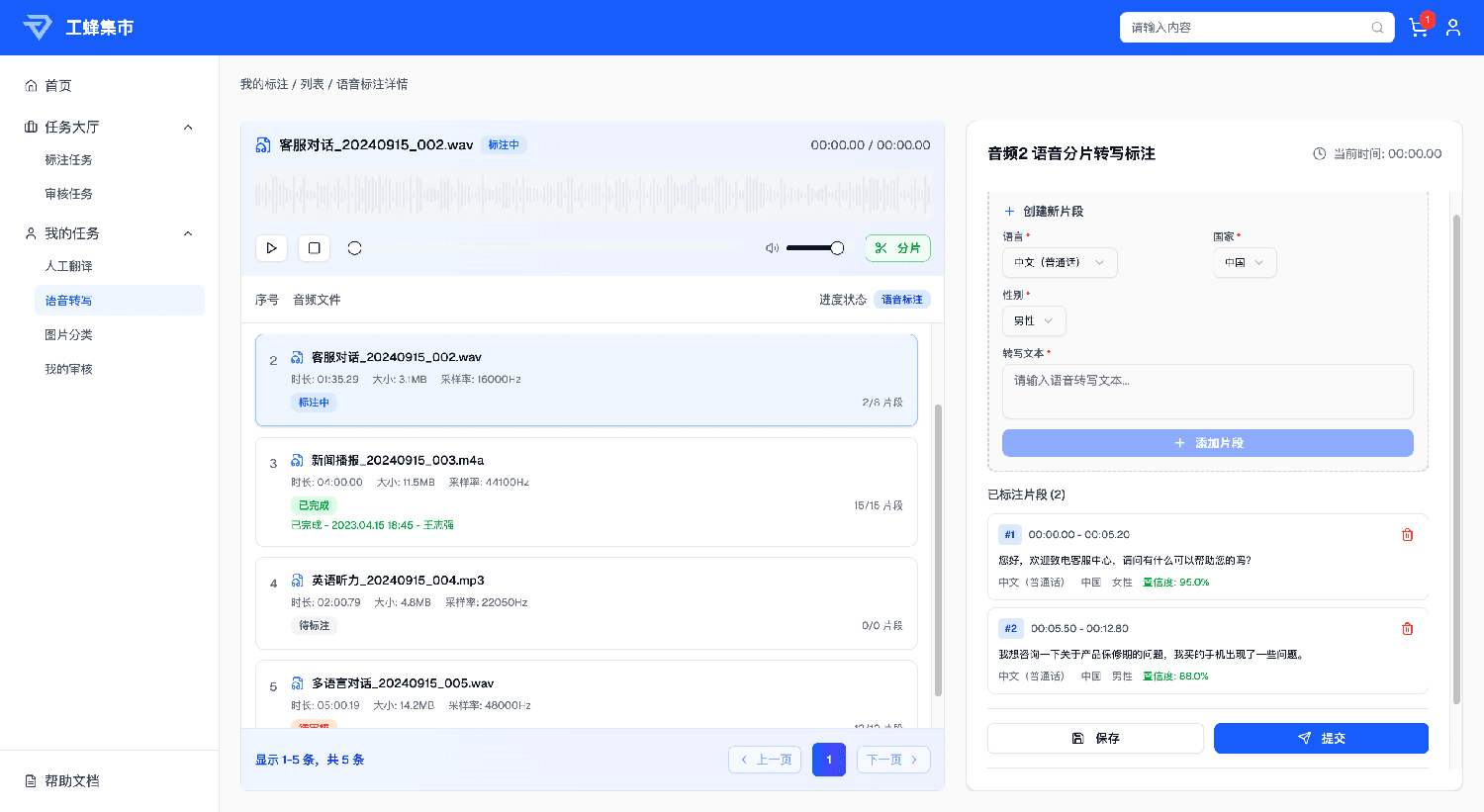Open the user profile icon
Viewport: 1484px width, 812px height.
tap(1453, 27)
